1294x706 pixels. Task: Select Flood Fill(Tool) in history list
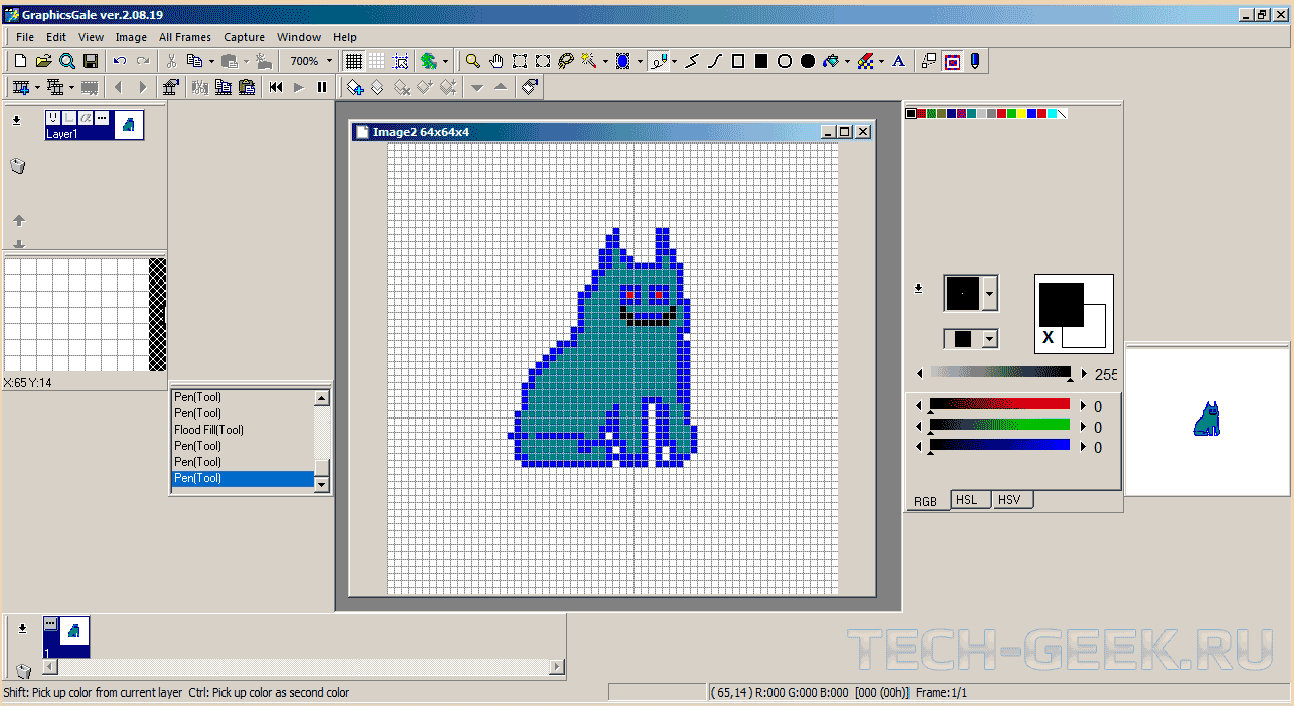point(209,430)
